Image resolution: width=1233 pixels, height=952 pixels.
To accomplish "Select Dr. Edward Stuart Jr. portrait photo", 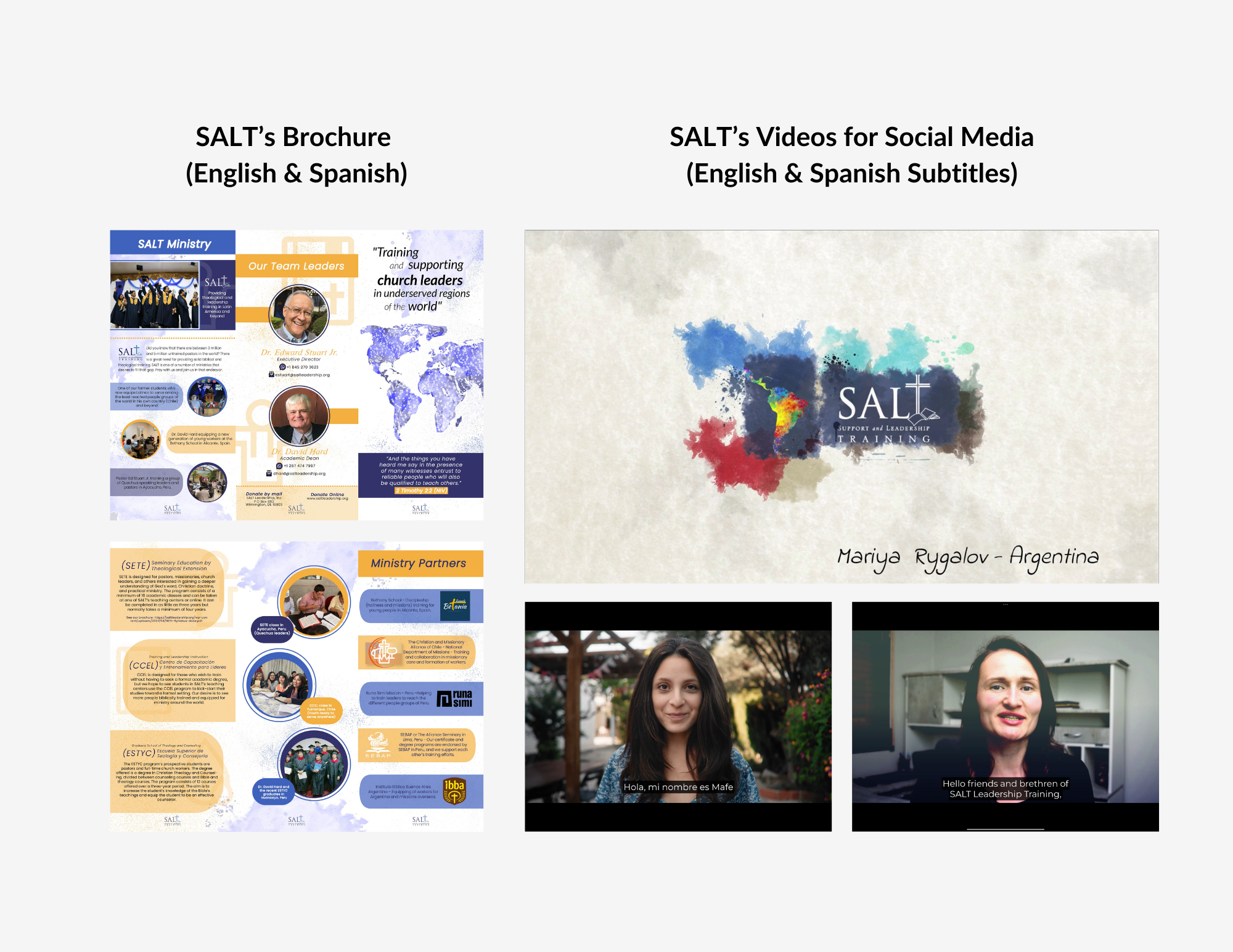I will [x=299, y=315].
